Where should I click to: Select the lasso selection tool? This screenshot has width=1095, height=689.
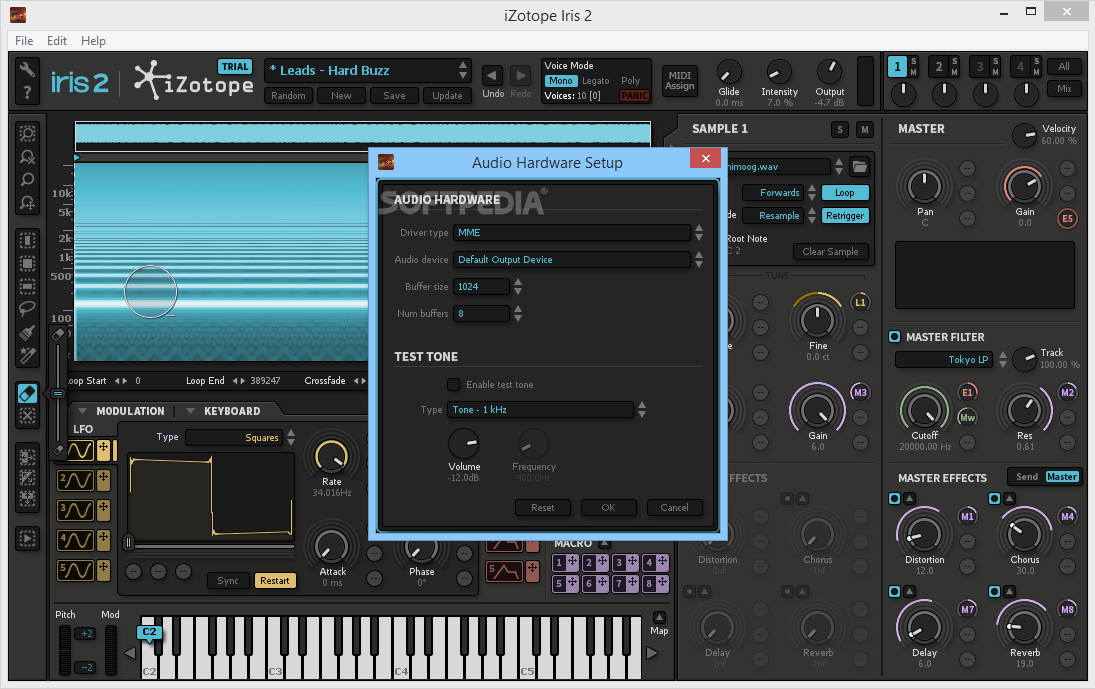click(27, 308)
